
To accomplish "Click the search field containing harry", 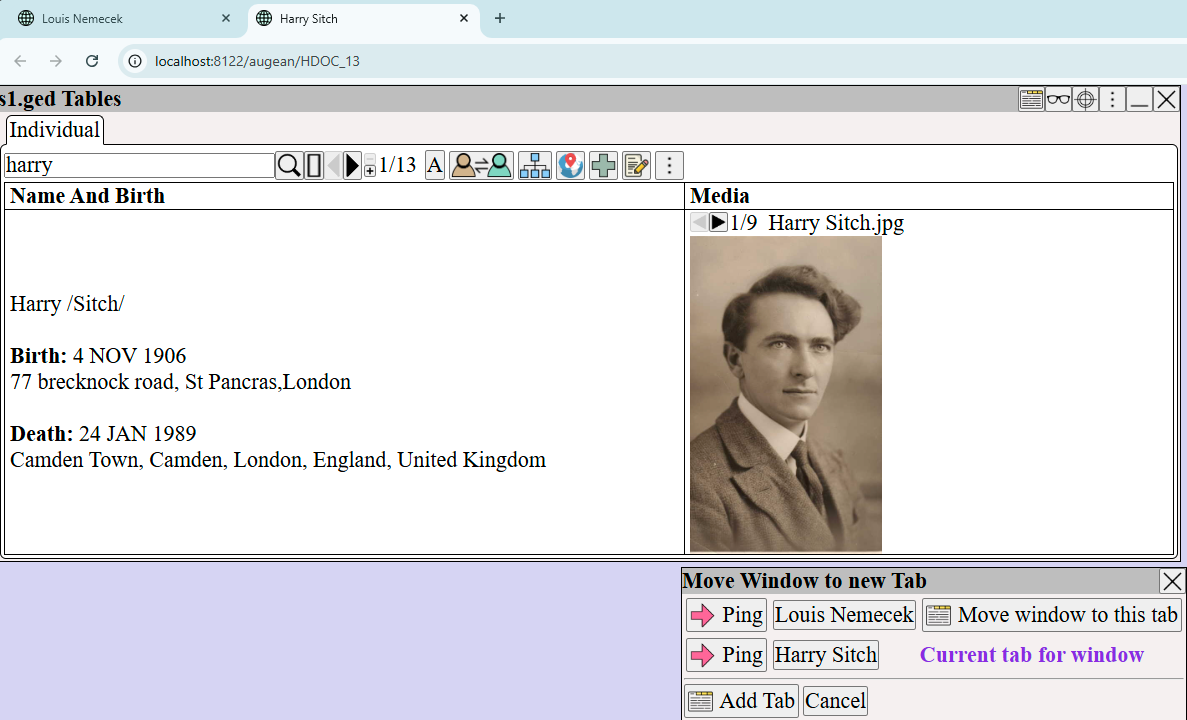I will [x=139, y=166].
